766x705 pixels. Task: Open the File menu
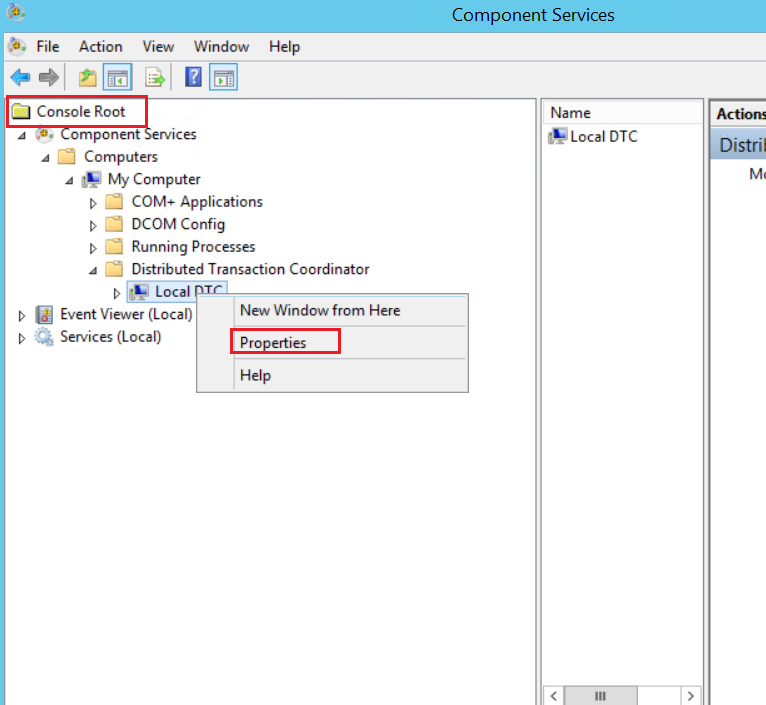(48, 46)
